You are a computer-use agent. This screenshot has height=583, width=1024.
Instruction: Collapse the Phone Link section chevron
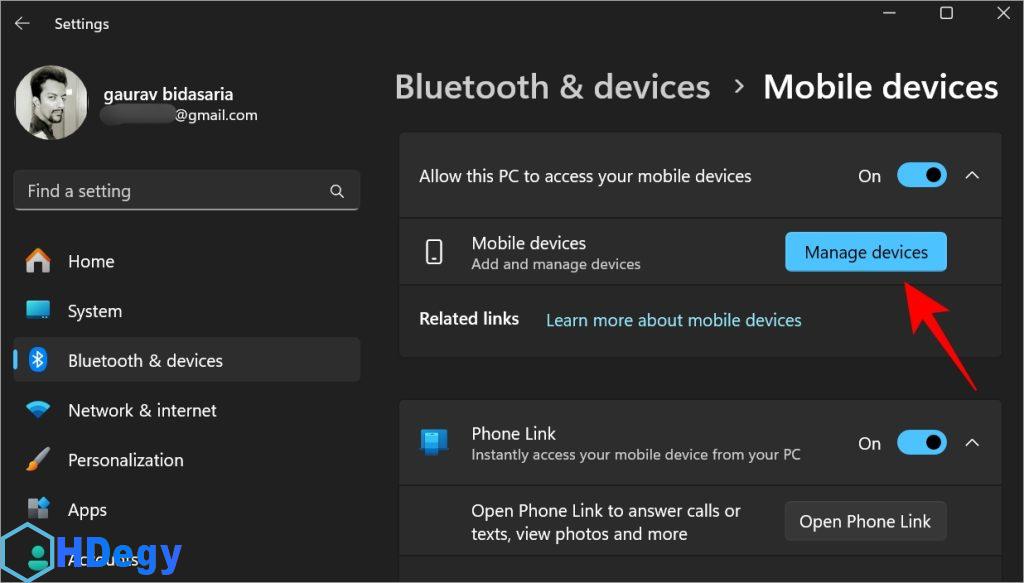pos(972,443)
